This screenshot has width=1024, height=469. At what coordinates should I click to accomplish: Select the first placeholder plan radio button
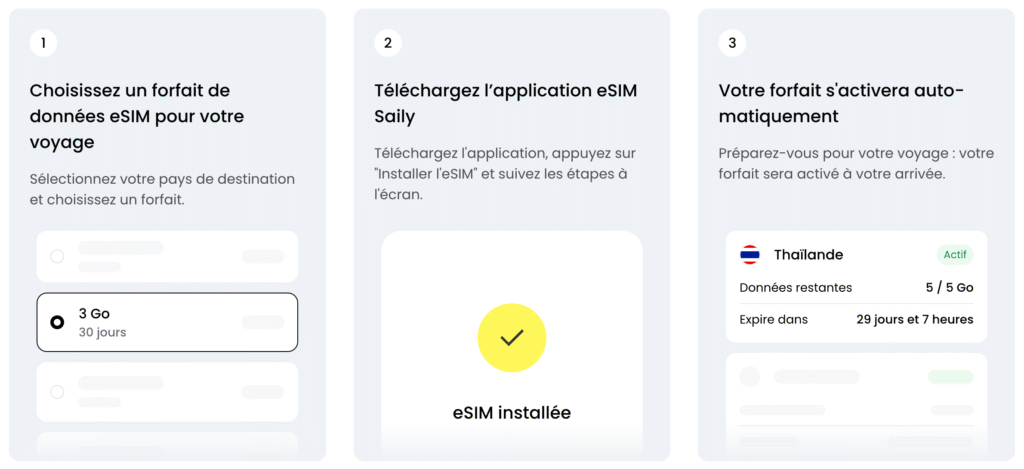pos(57,256)
